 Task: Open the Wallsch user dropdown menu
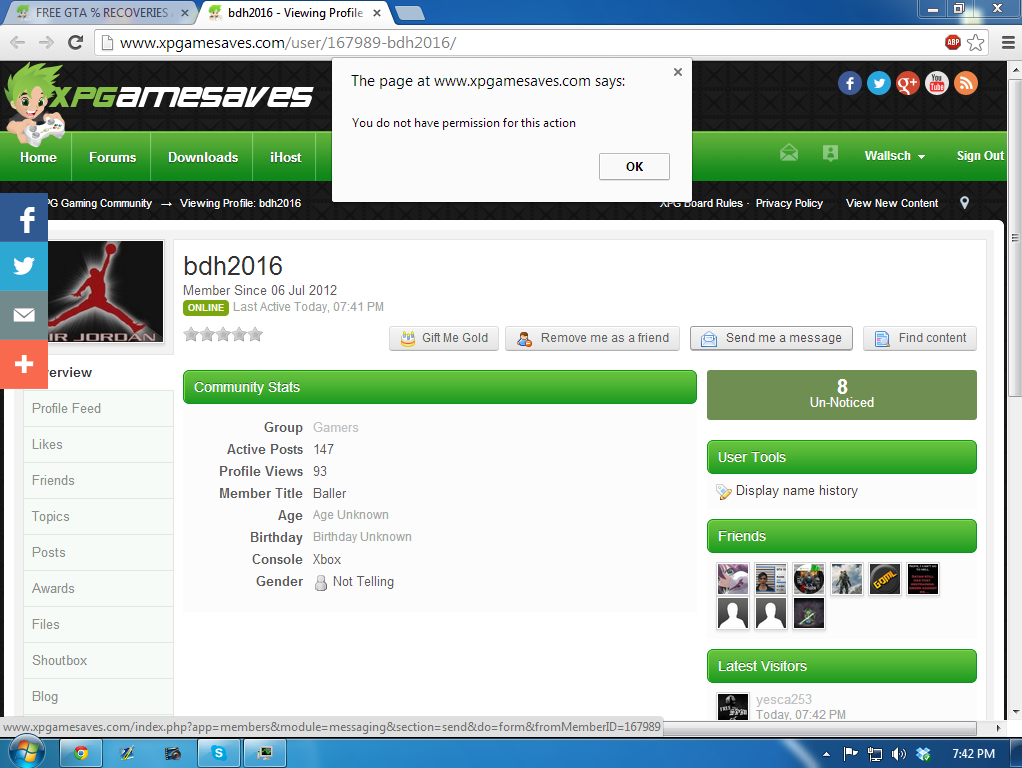(x=894, y=156)
